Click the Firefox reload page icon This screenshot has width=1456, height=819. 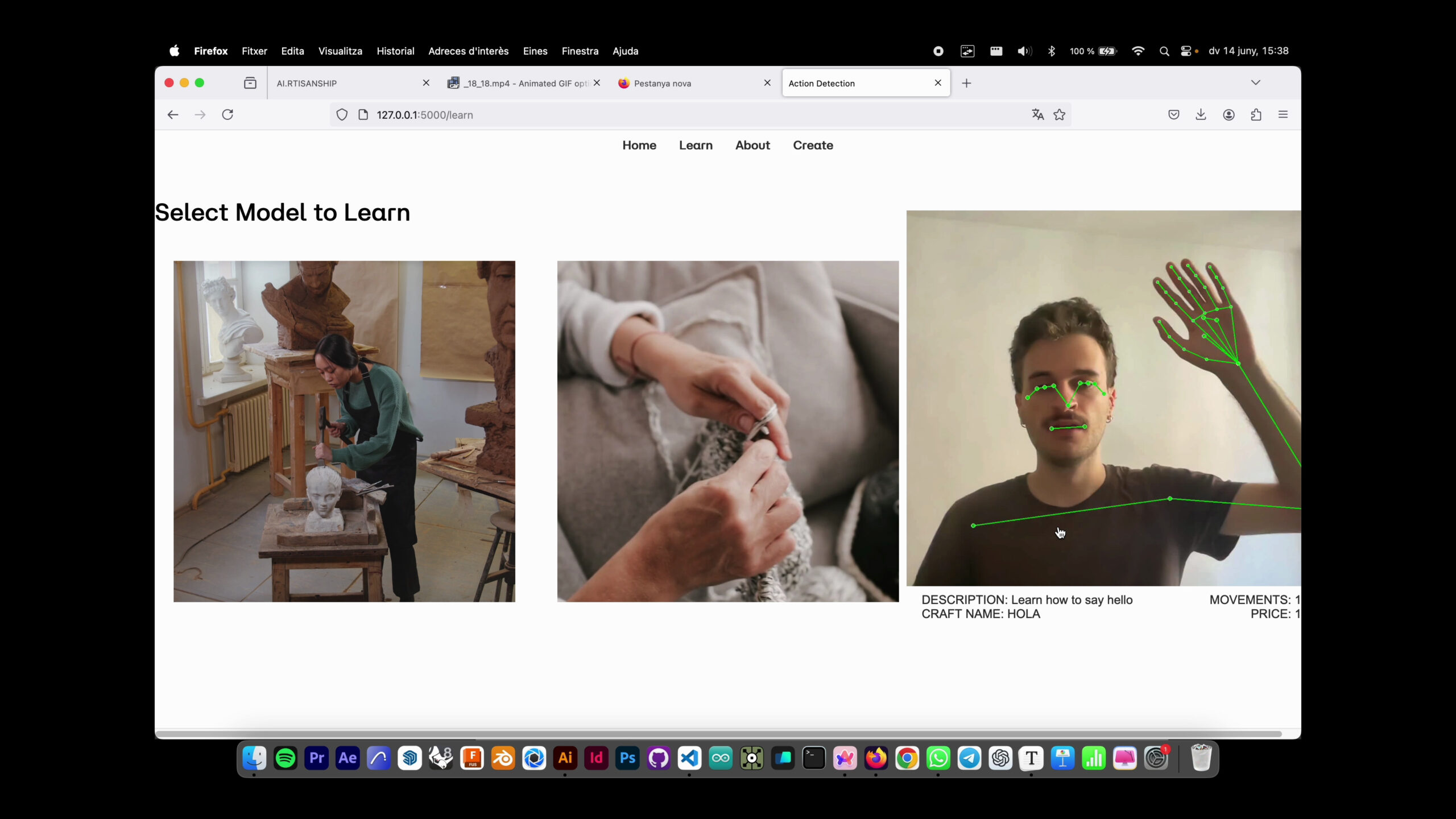coord(227,115)
